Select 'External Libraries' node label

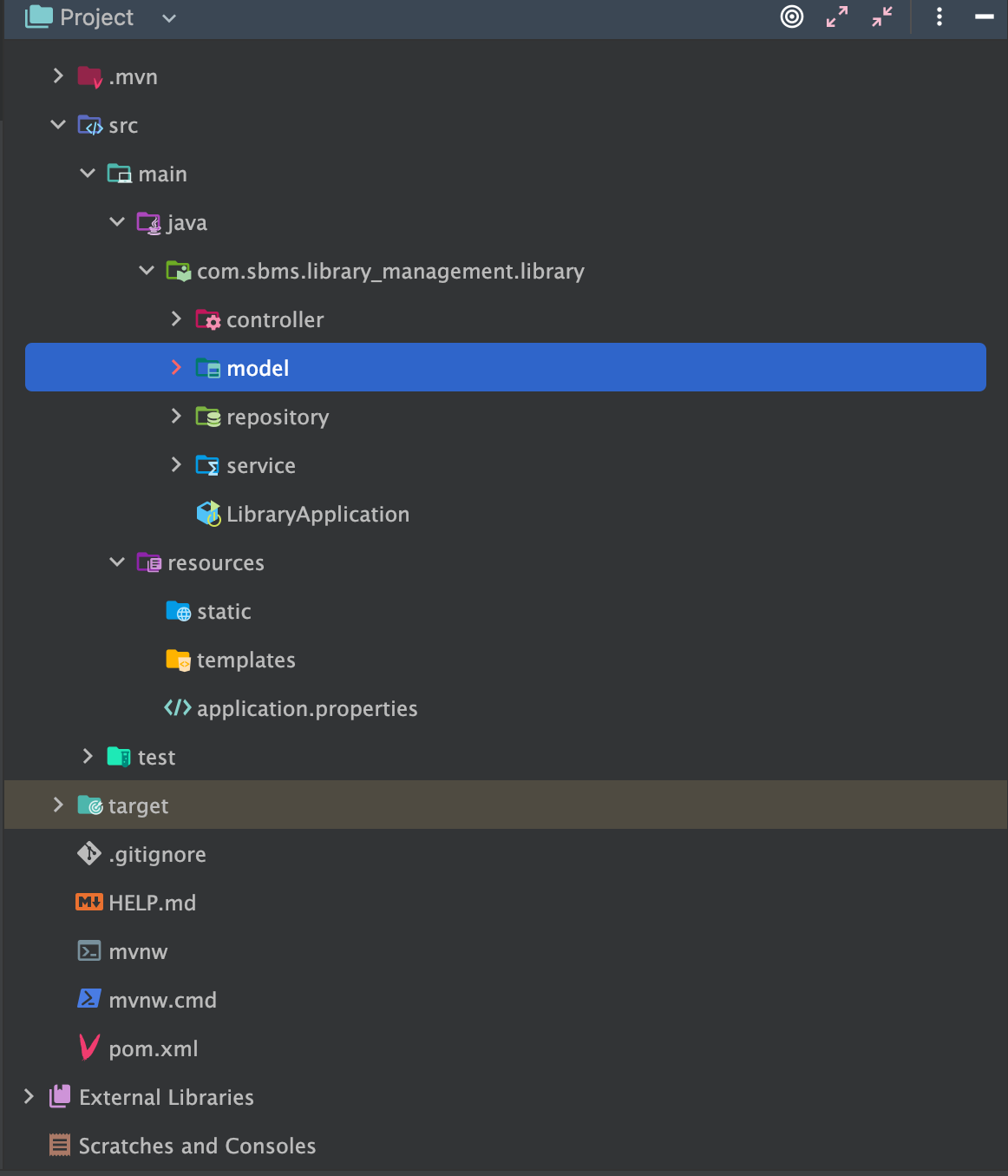click(167, 1098)
